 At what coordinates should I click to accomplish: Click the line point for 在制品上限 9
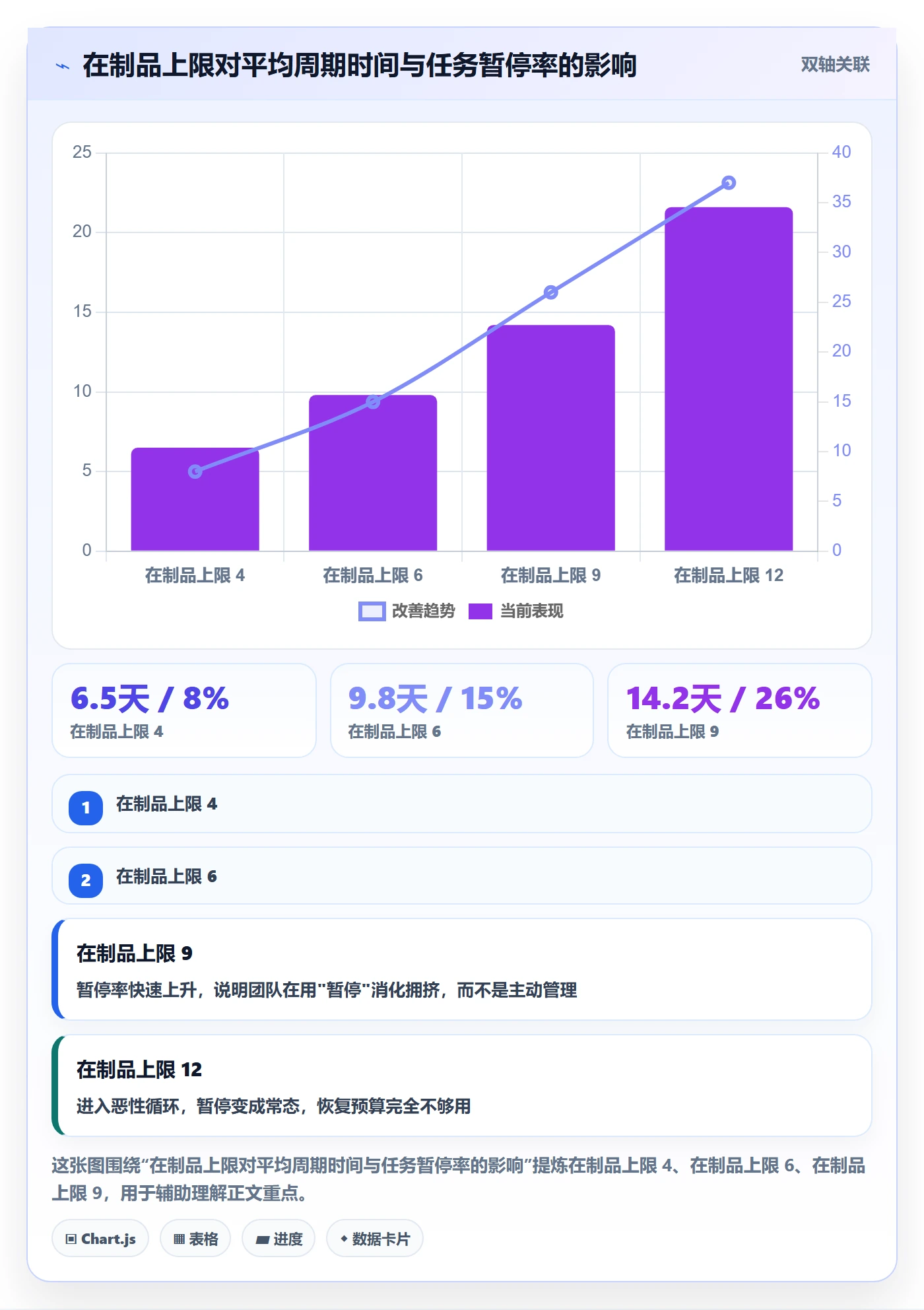click(x=551, y=293)
